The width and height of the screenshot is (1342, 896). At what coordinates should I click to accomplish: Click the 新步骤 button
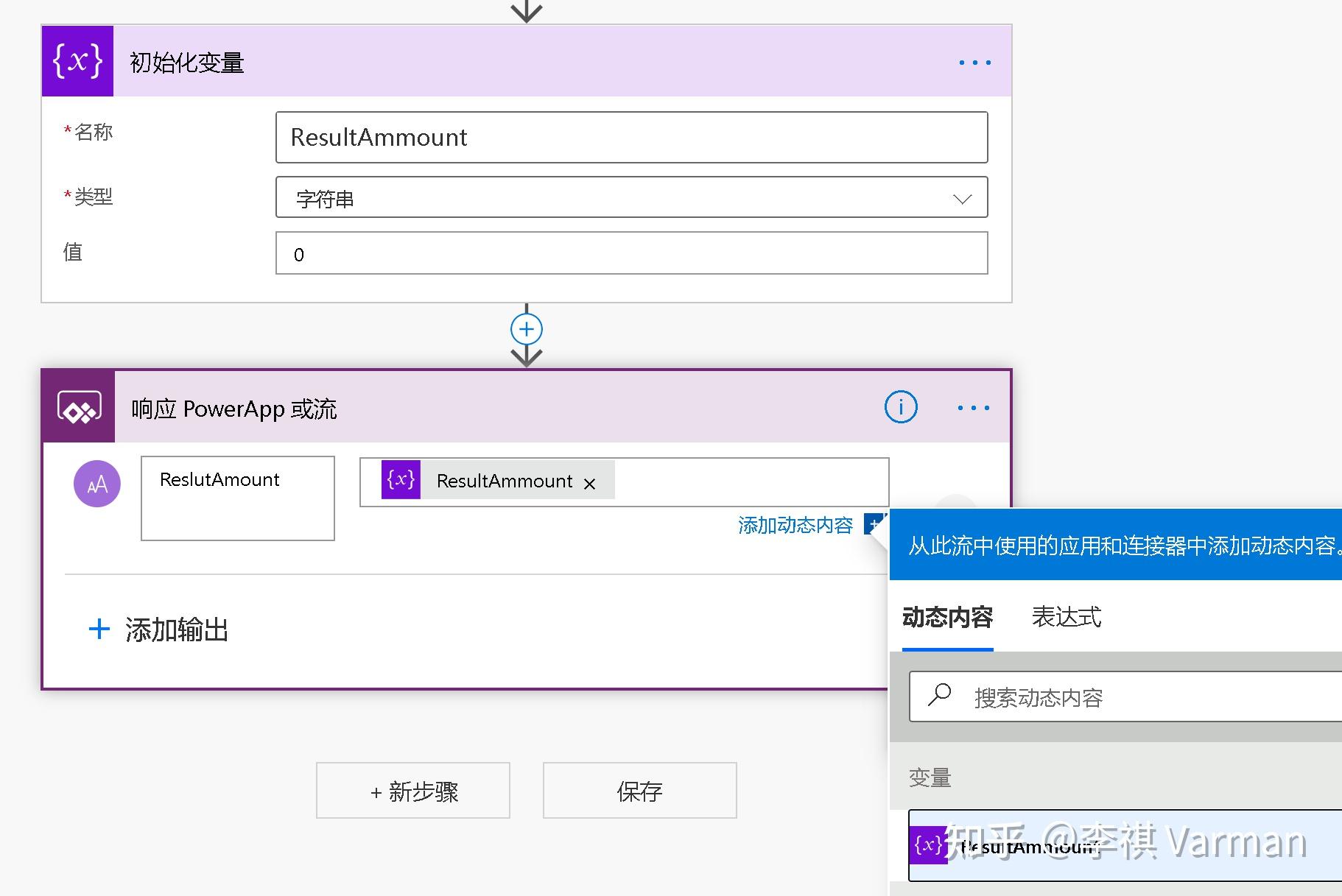tap(412, 791)
